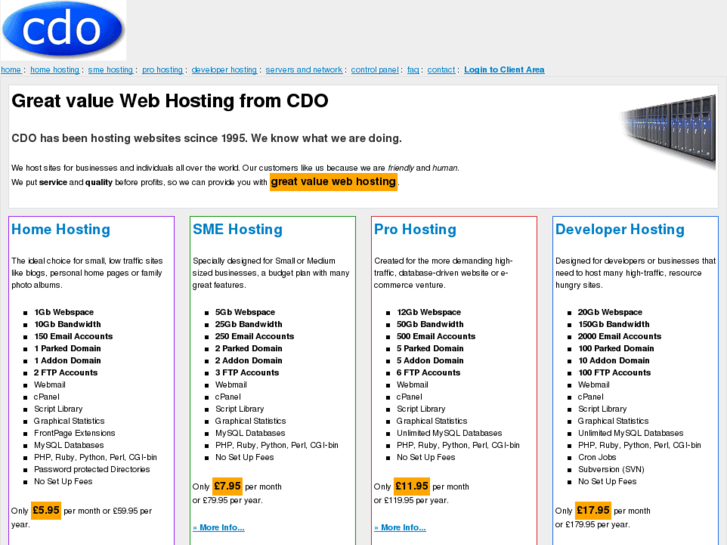Click the £5.95 price tag
Screen dimensions: 727x545
point(46,510)
